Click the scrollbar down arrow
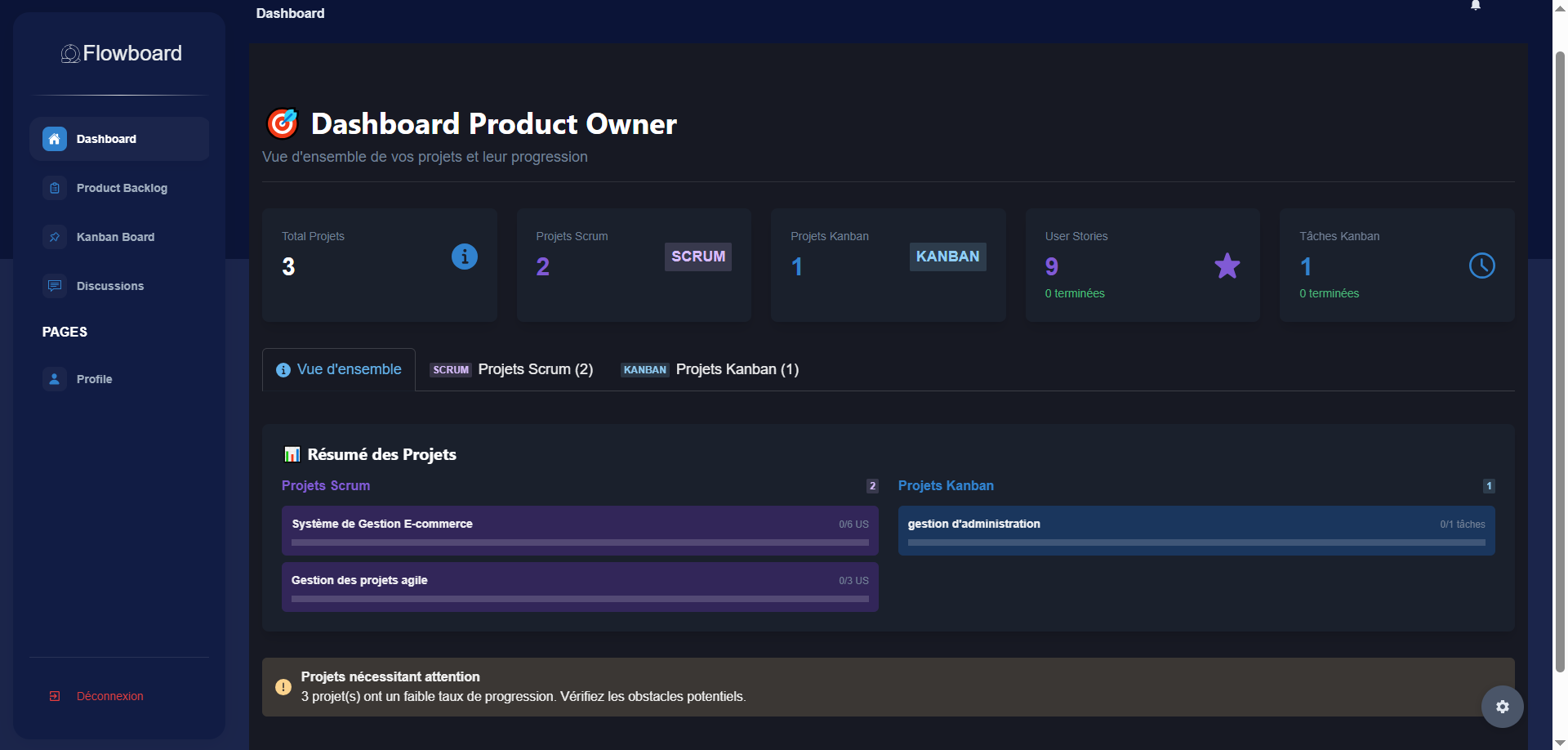 (1560, 743)
